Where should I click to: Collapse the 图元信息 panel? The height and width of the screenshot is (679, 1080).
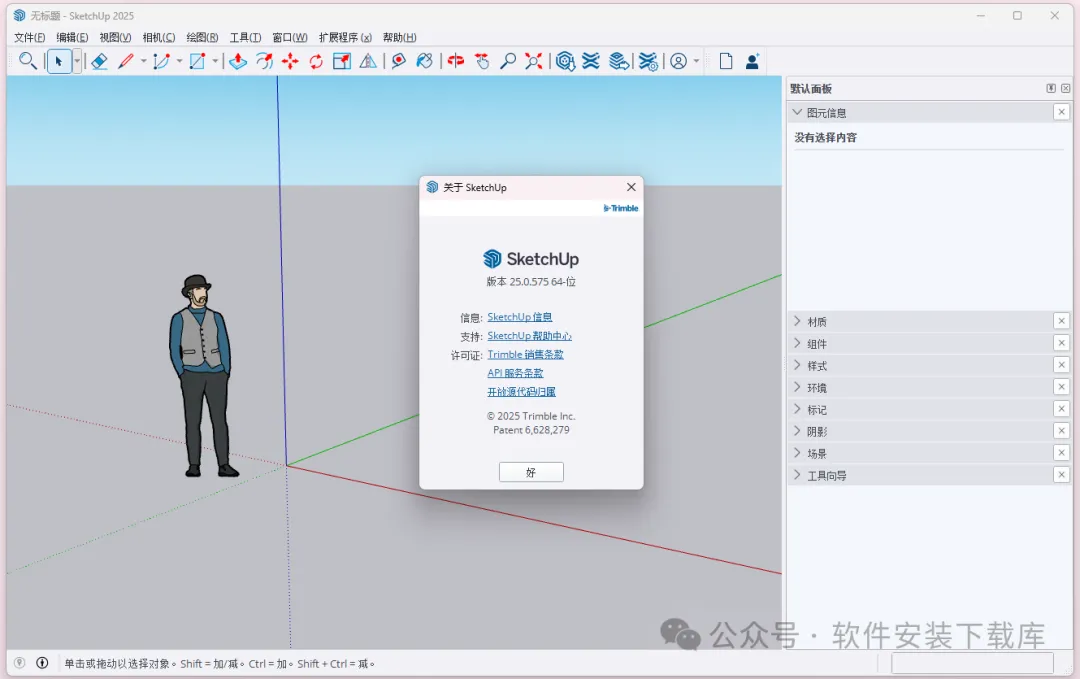(x=797, y=112)
